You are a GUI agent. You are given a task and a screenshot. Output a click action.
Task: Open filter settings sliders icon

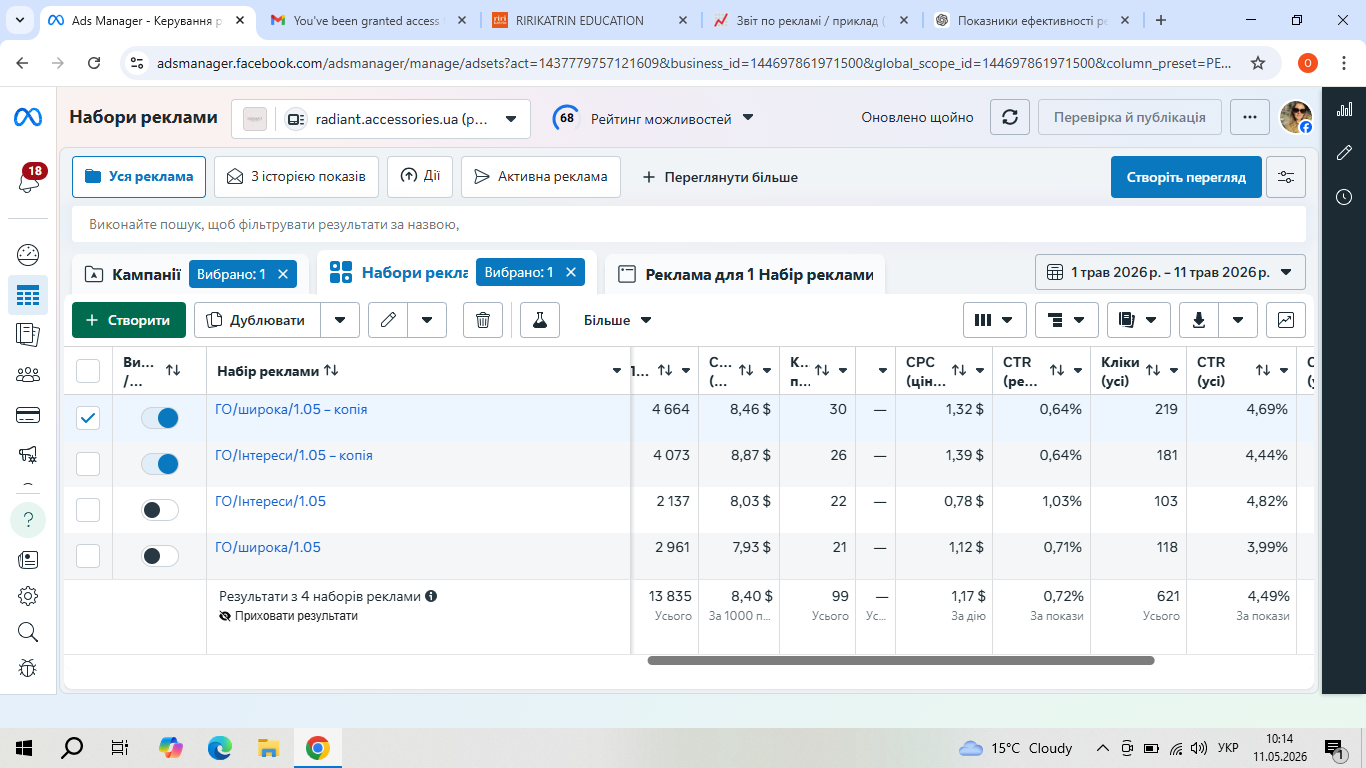[x=1286, y=177]
